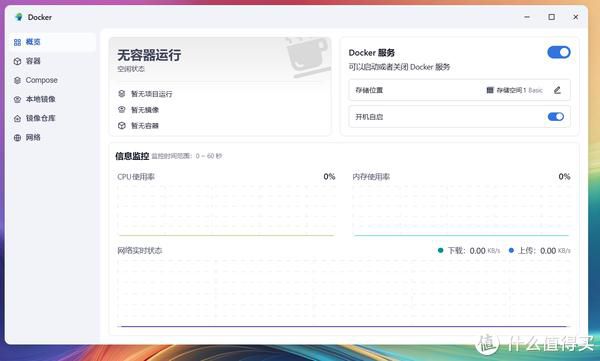The width and height of the screenshot is (600, 361).
Task: Click the 暂无项目运行 layers icon
Action: pos(122,93)
